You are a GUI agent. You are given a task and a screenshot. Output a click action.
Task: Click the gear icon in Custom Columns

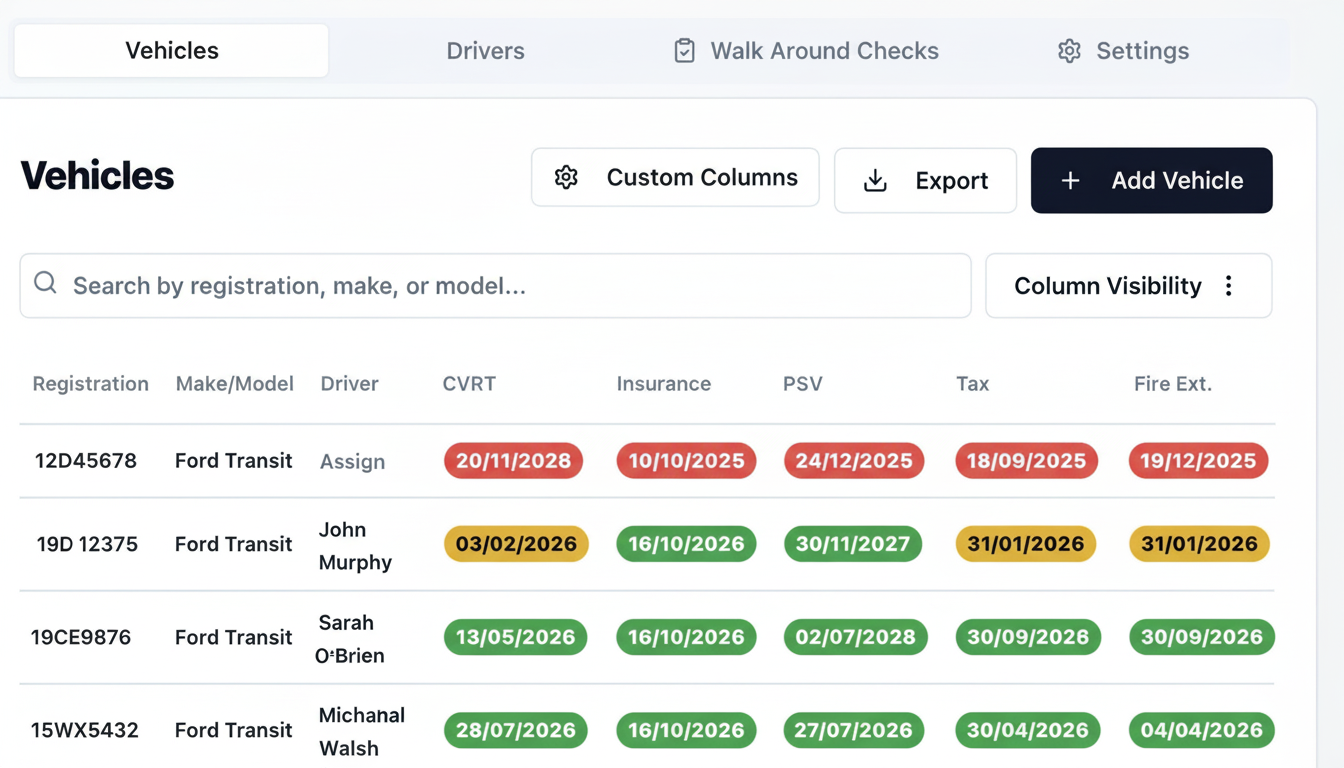click(566, 177)
